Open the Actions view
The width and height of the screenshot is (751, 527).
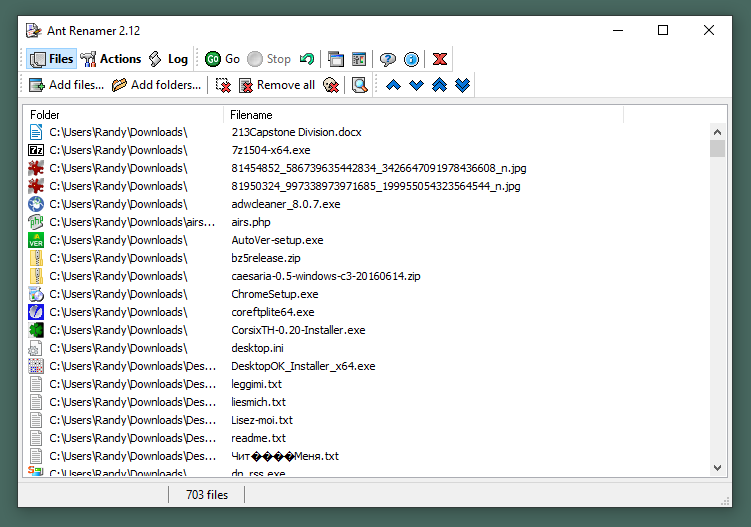(111, 59)
